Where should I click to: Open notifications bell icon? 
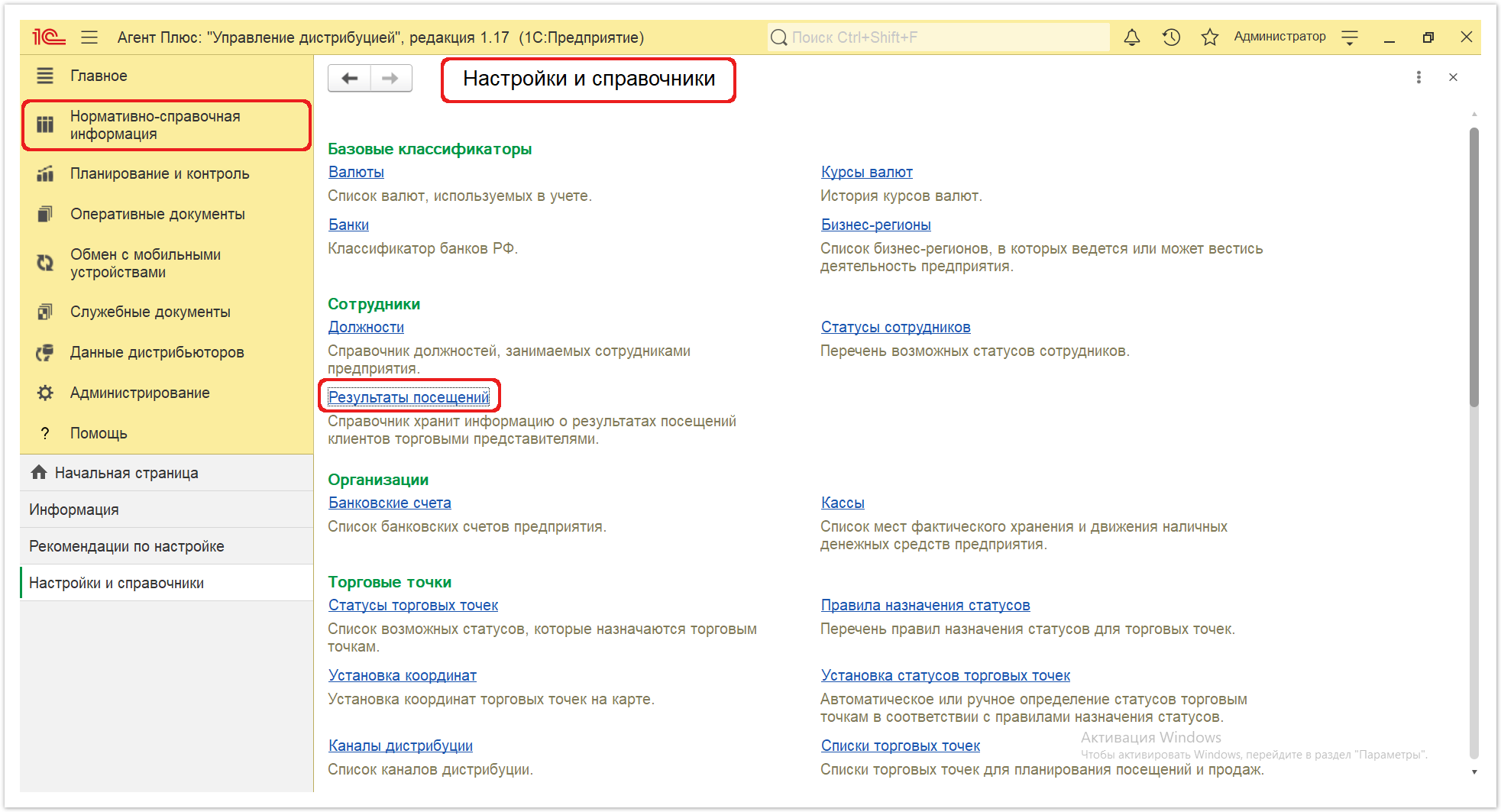point(1132,37)
